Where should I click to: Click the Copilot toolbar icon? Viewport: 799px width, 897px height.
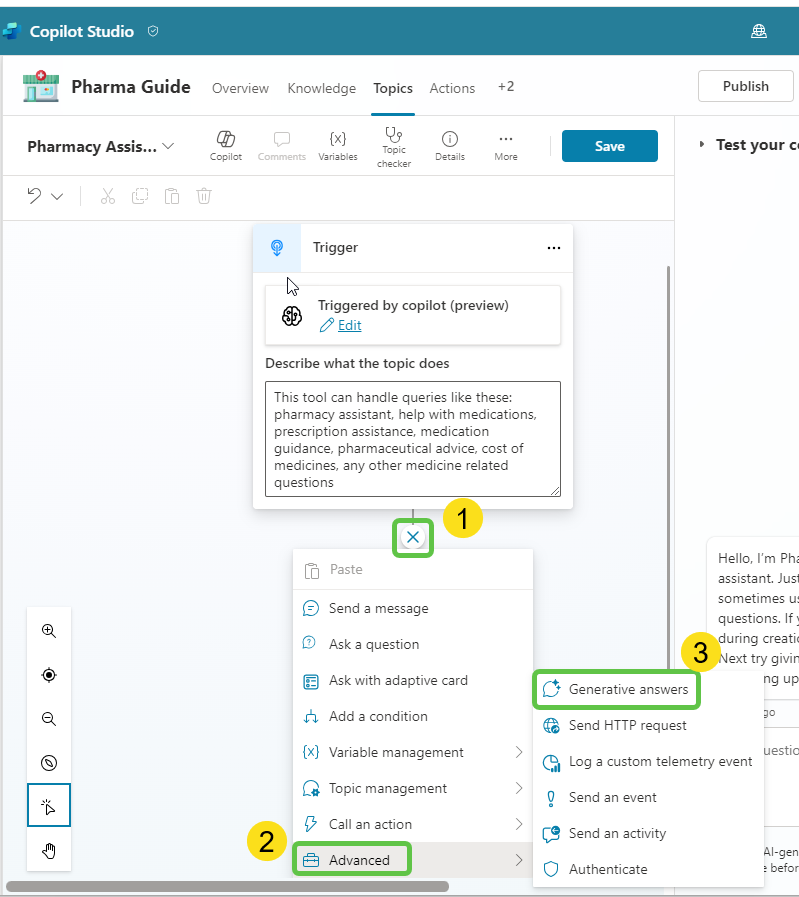tap(225, 145)
